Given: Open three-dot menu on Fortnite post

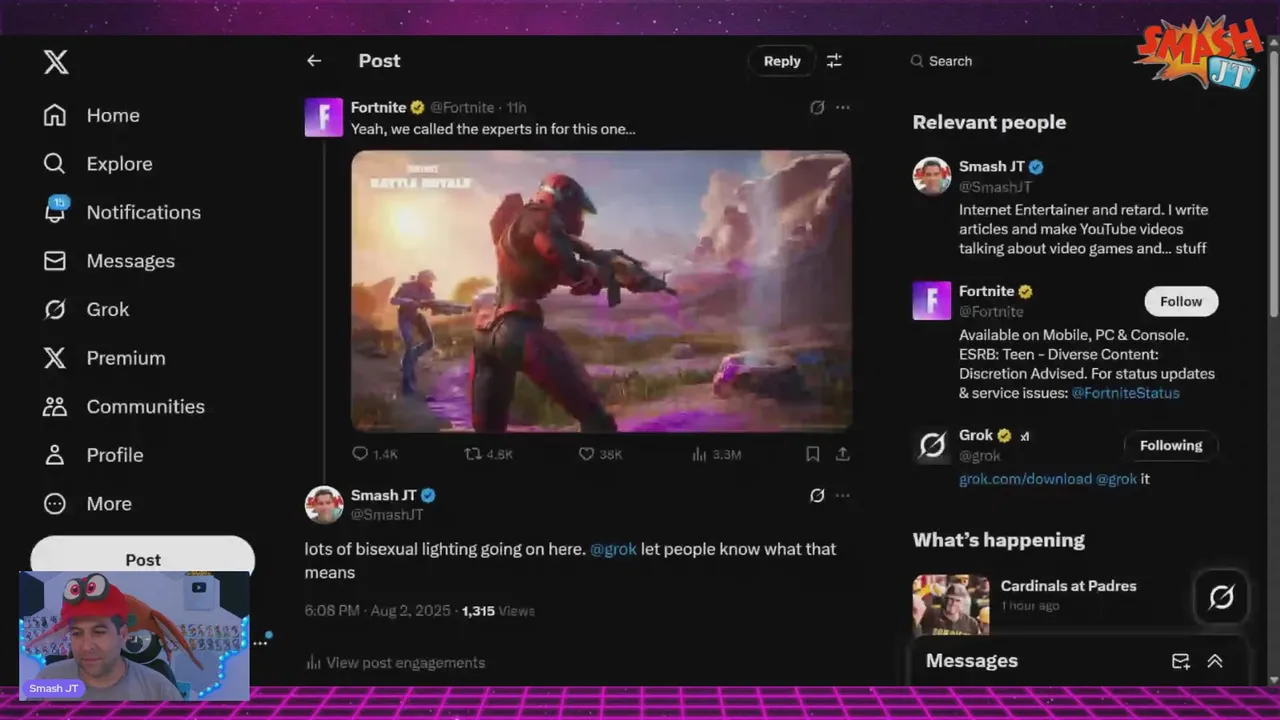Looking at the screenshot, I should click(x=843, y=107).
